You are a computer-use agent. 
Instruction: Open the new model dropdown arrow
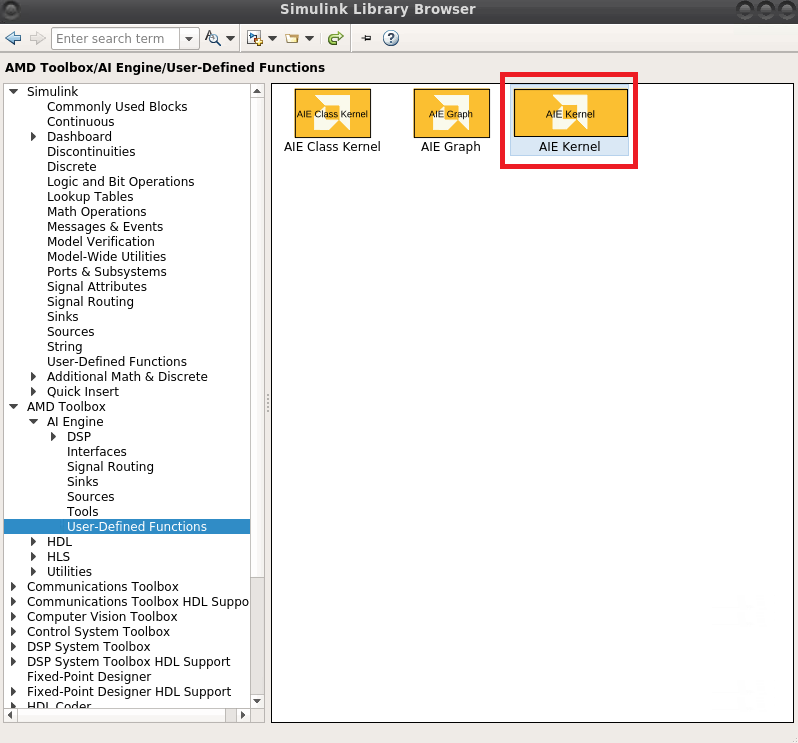click(x=272, y=39)
